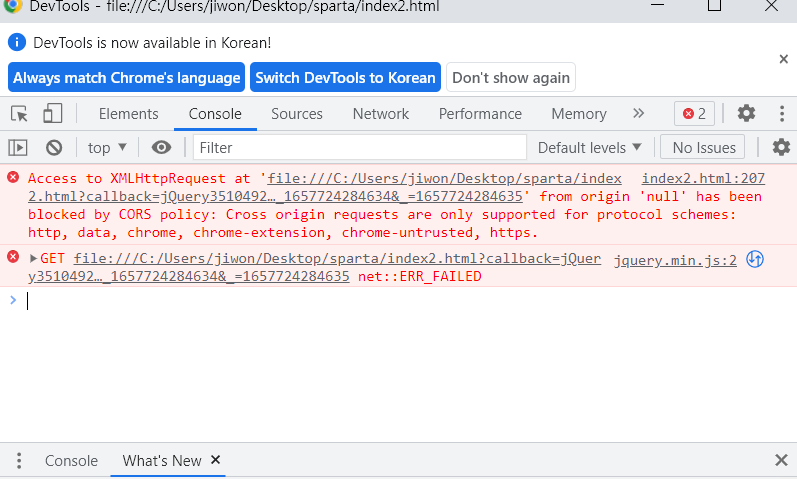Clear the console with the block icon
The height and width of the screenshot is (479, 797).
54,147
